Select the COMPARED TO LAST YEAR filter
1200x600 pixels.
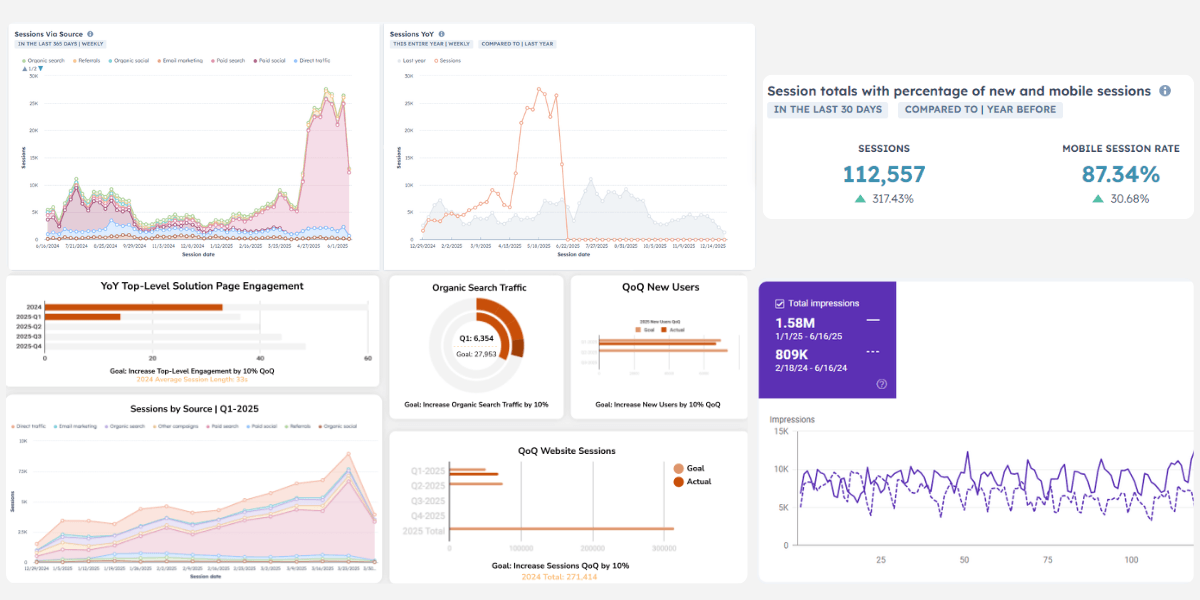pyautogui.click(x=518, y=44)
